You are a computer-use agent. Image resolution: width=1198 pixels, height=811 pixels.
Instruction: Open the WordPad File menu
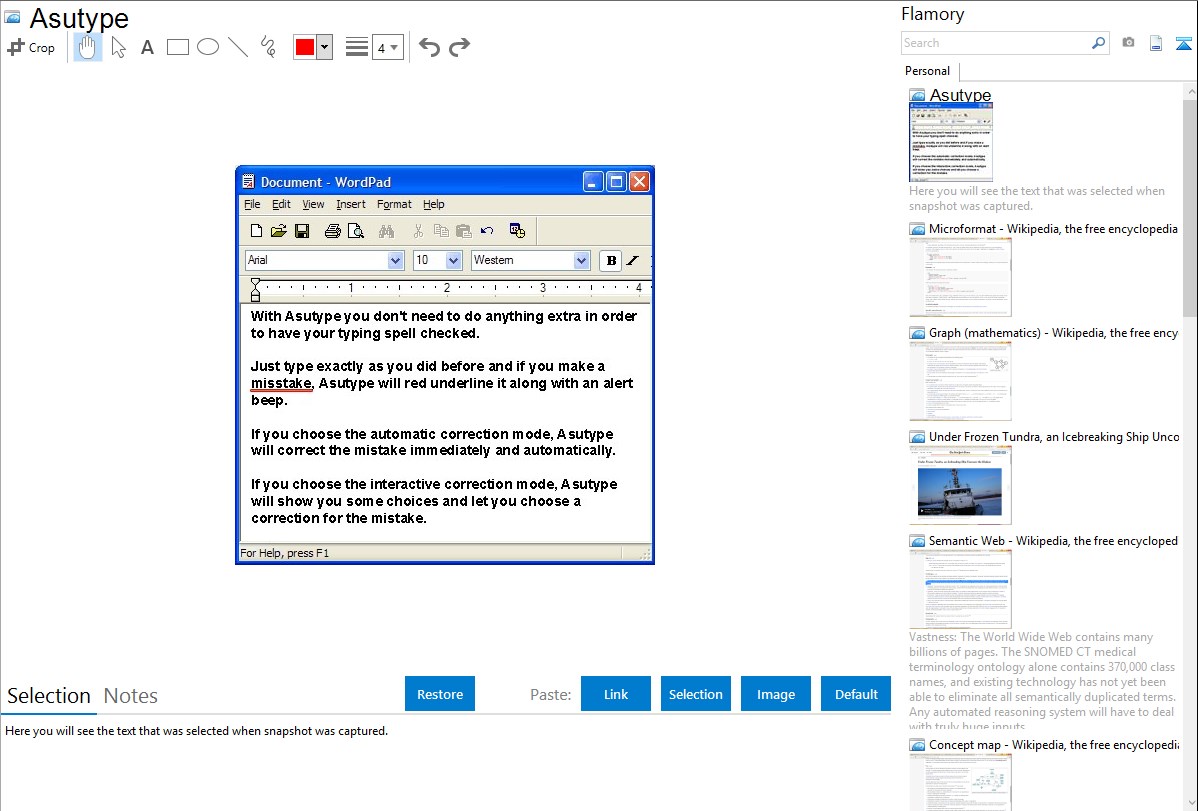pyautogui.click(x=252, y=204)
